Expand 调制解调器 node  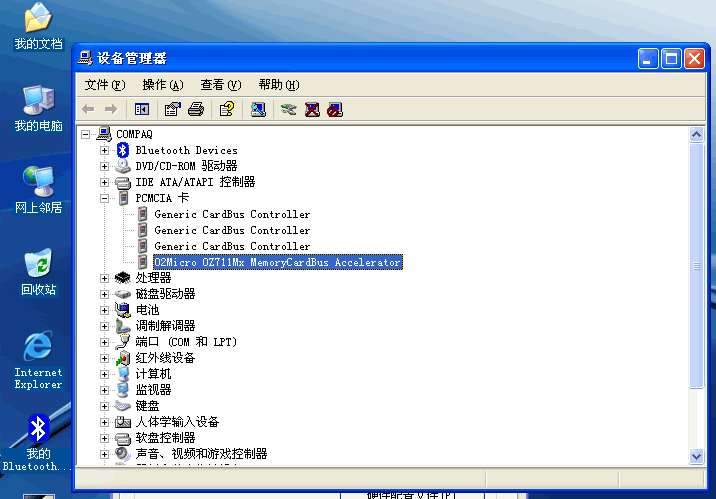pos(105,326)
